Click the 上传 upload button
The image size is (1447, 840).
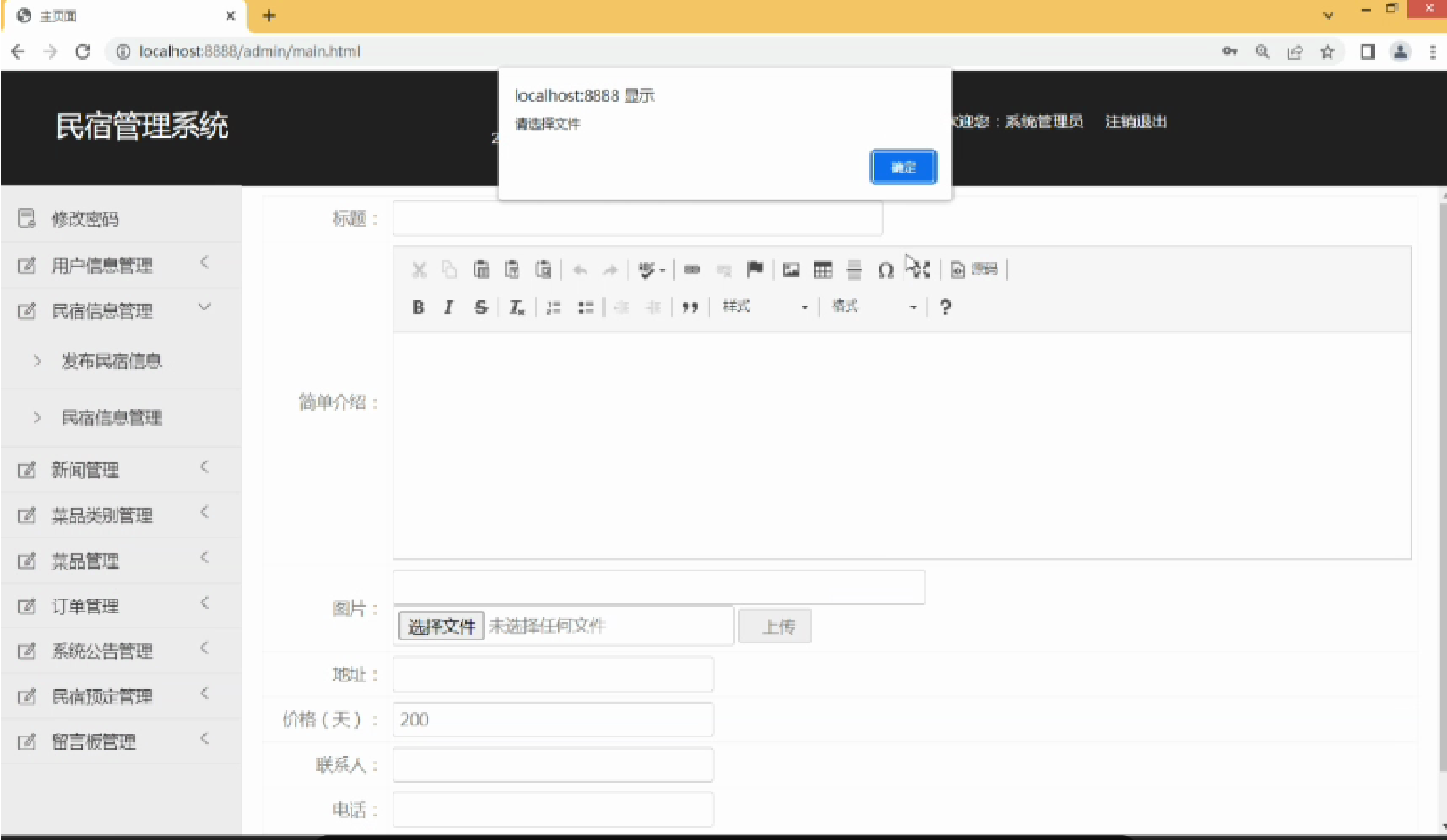775,627
